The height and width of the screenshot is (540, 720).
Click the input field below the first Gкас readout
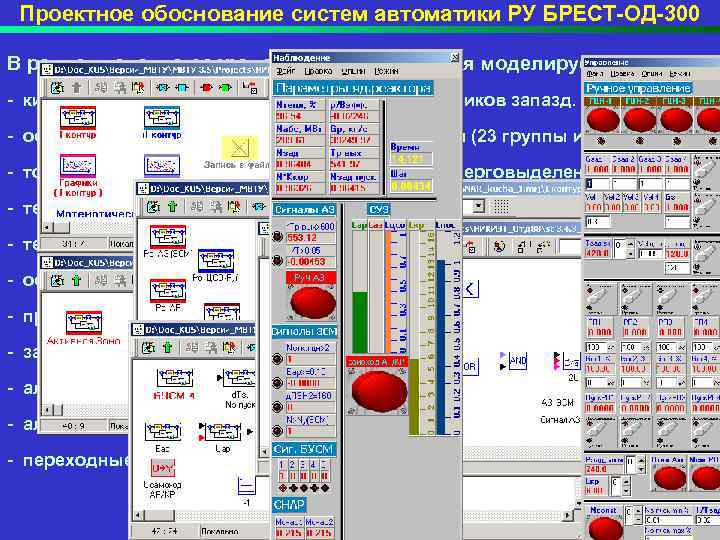coord(596,185)
